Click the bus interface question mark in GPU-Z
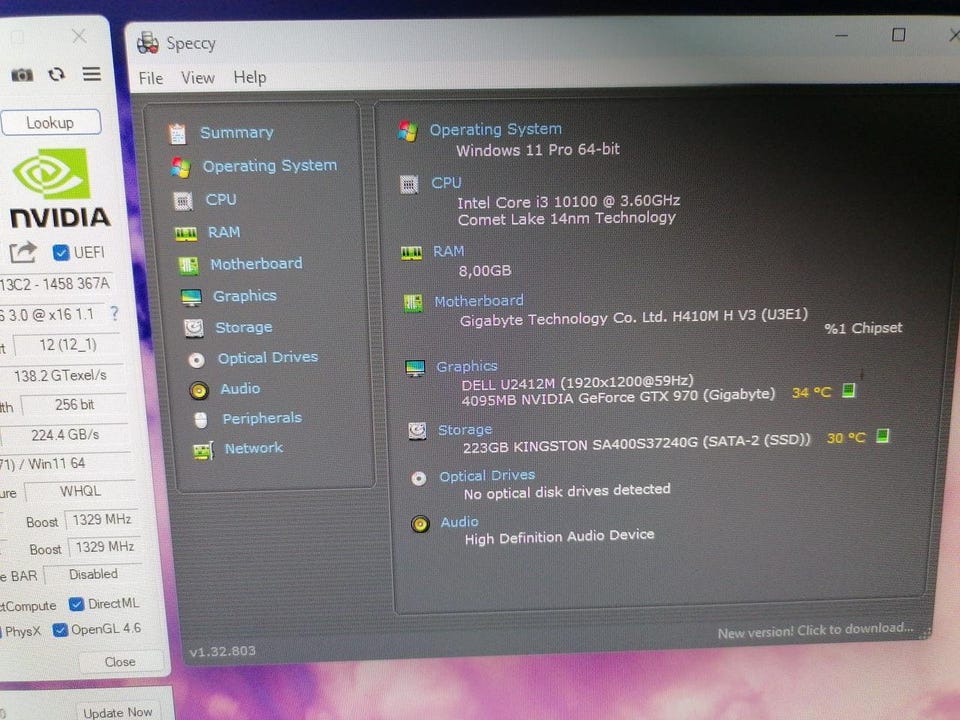Screen dimensions: 960x720 (x=114, y=313)
